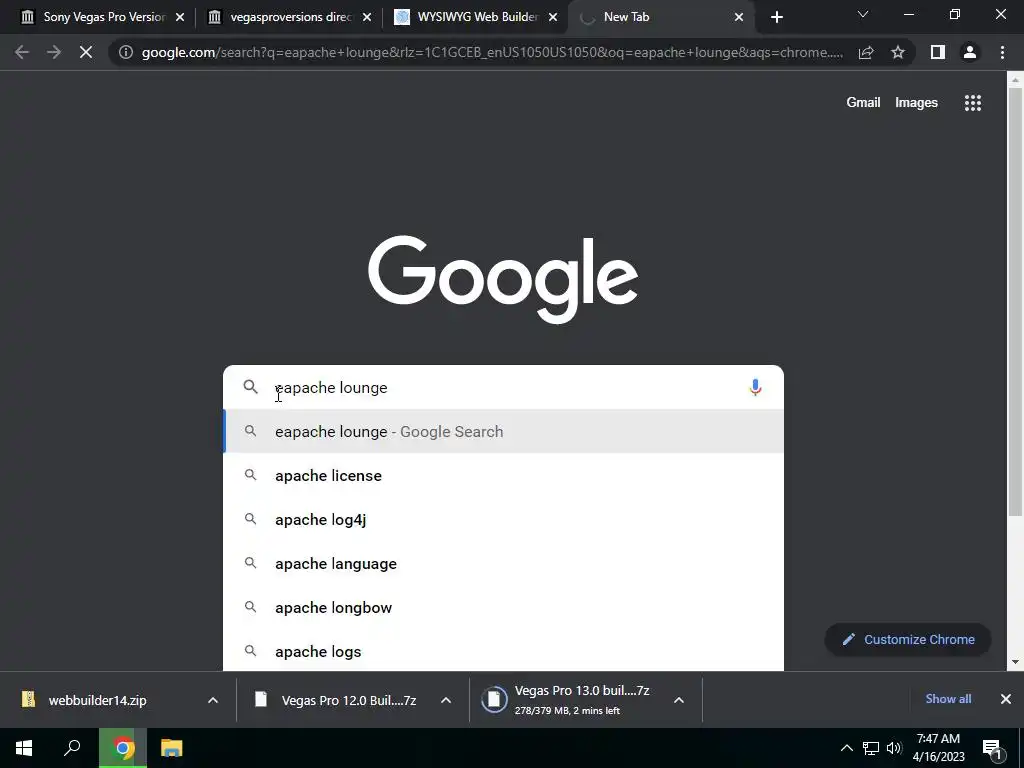Image resolution: width=1024 pixels, height=768 pixels.
Task: Bookmark this tab with star icon
Action: pyautogui.click(x=898, y=52)
